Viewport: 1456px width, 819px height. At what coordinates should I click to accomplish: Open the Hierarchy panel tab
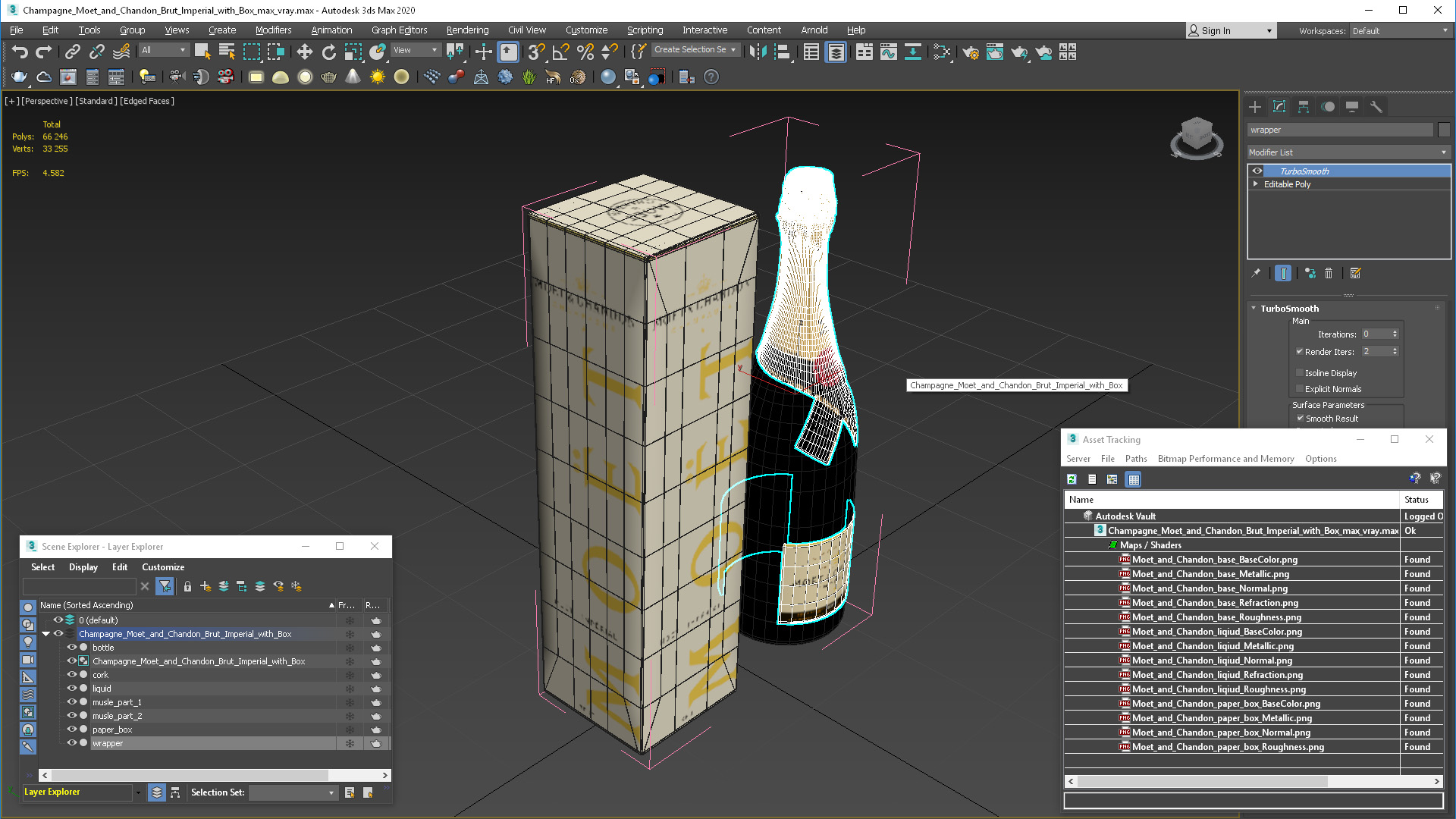click(1304, 107)
